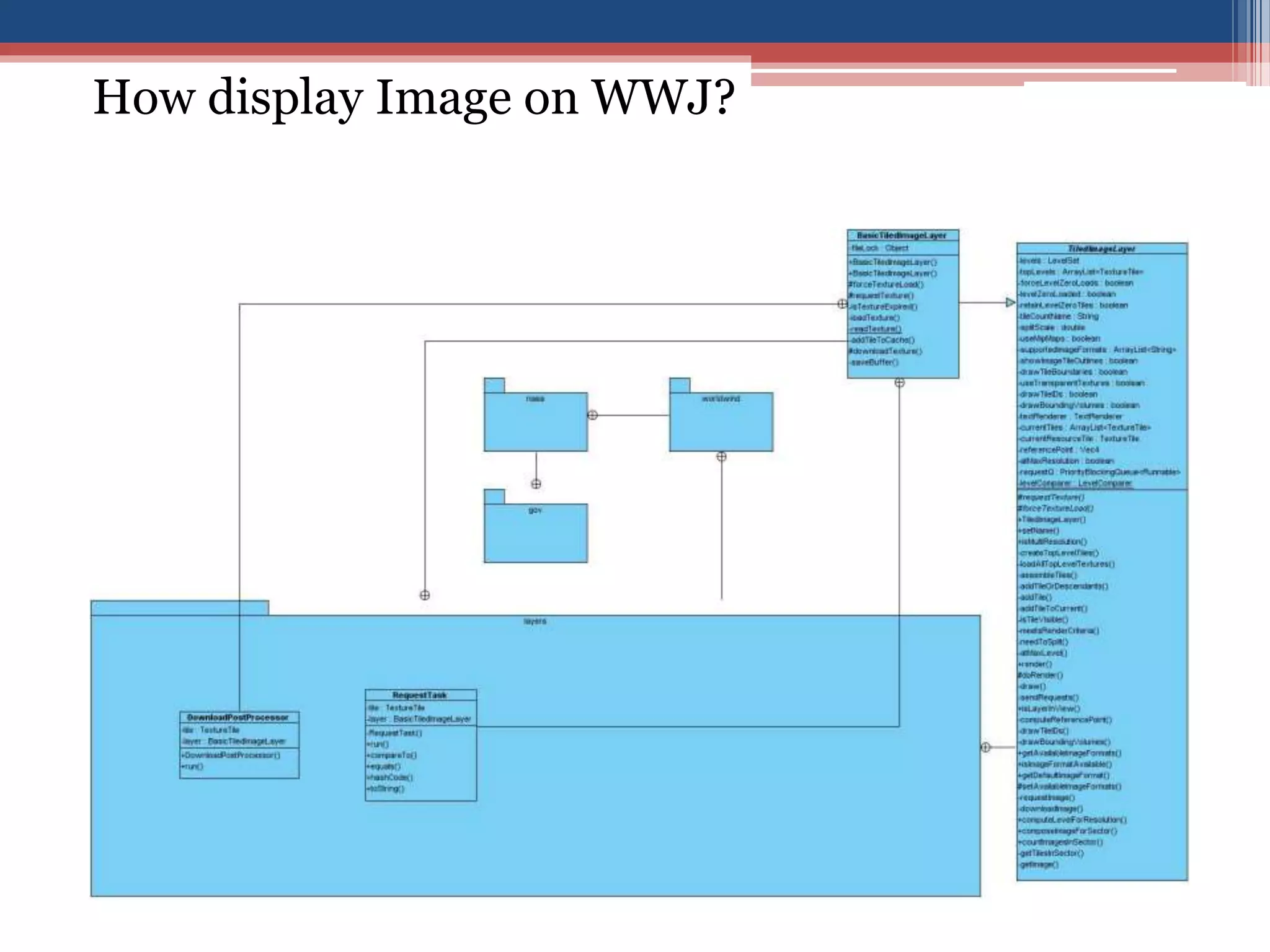Click '+getDefaultImageFormat()' method

[x=1064, y=775]
